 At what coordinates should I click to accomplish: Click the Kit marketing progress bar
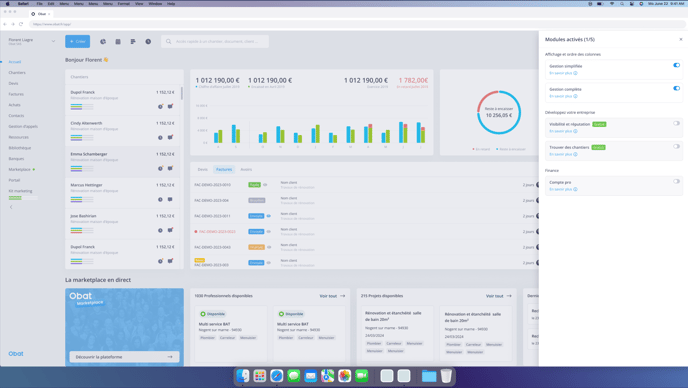tap(23, 198)
